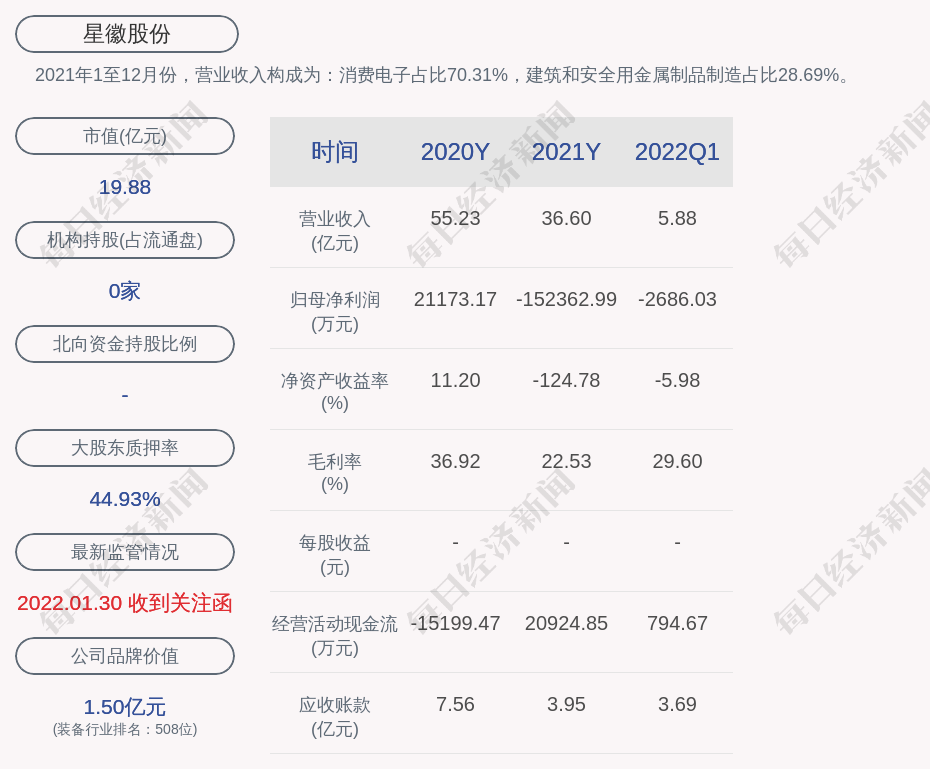Select the 最新监管情况 pill
Image resolution: width=930 pixels, height=769 pixels.
[x=125, y=552]
